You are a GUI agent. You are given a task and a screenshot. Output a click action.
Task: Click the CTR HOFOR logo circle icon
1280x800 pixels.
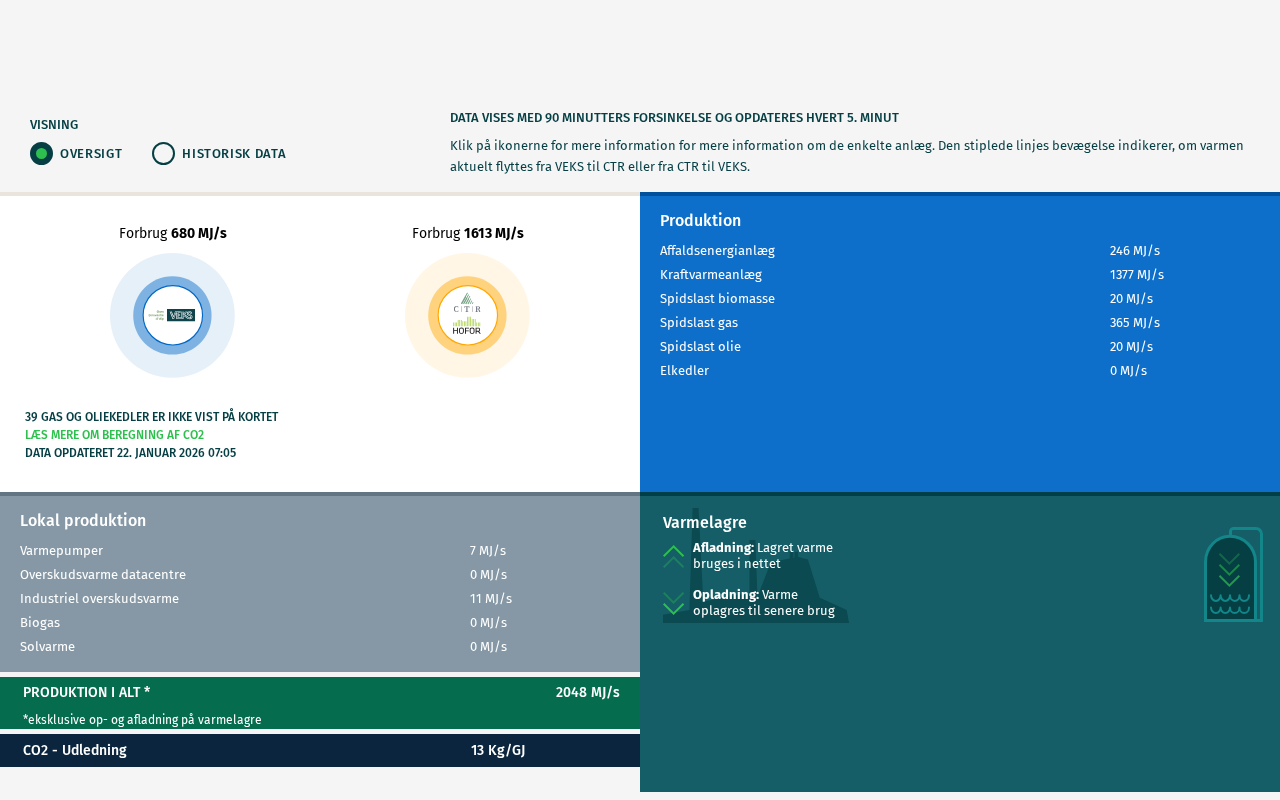pyautogui.click(x=467, y=315)
